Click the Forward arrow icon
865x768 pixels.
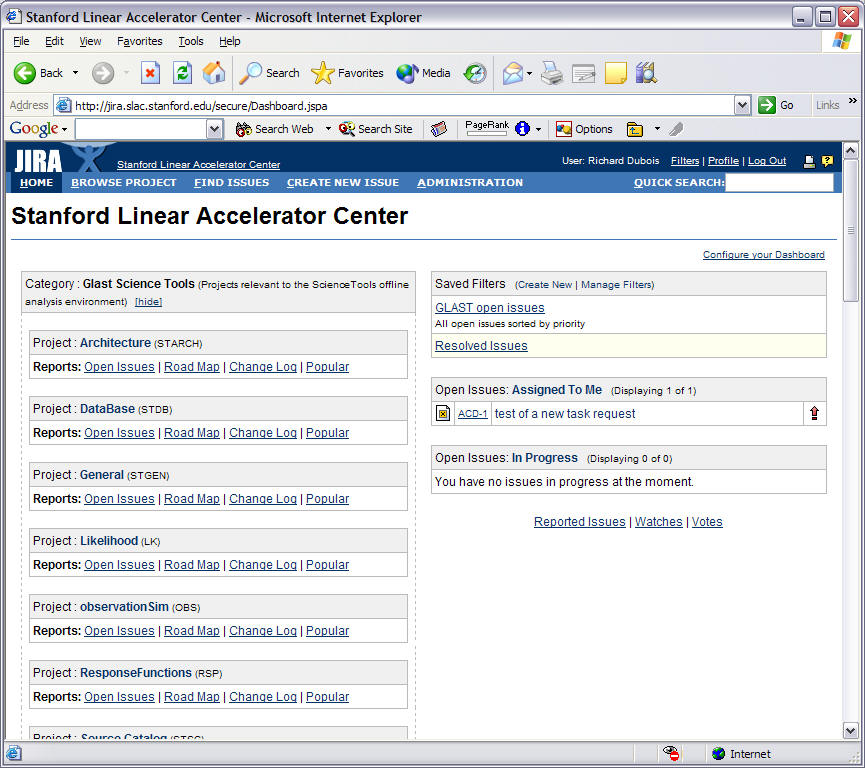click(x=103, y=73)
